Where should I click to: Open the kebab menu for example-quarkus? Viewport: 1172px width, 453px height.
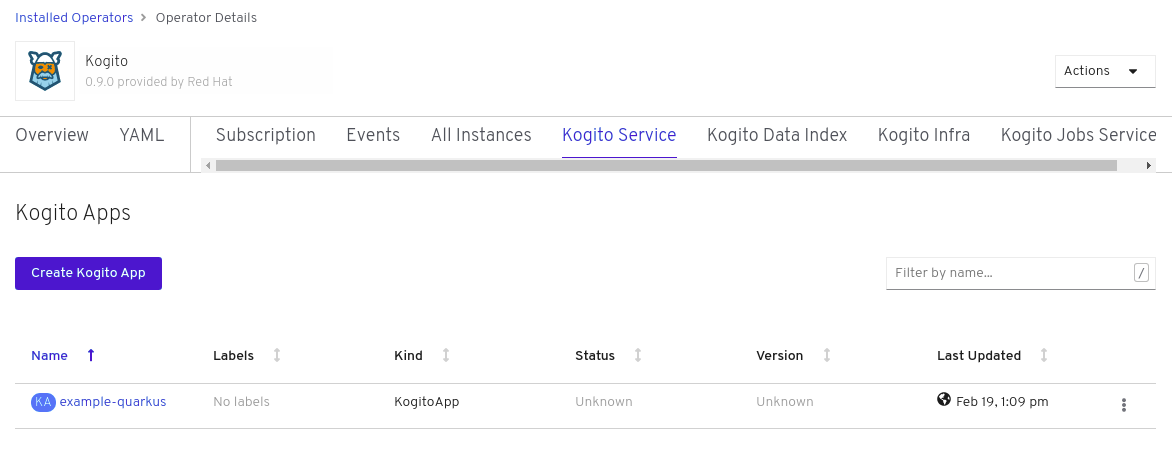1123,405
